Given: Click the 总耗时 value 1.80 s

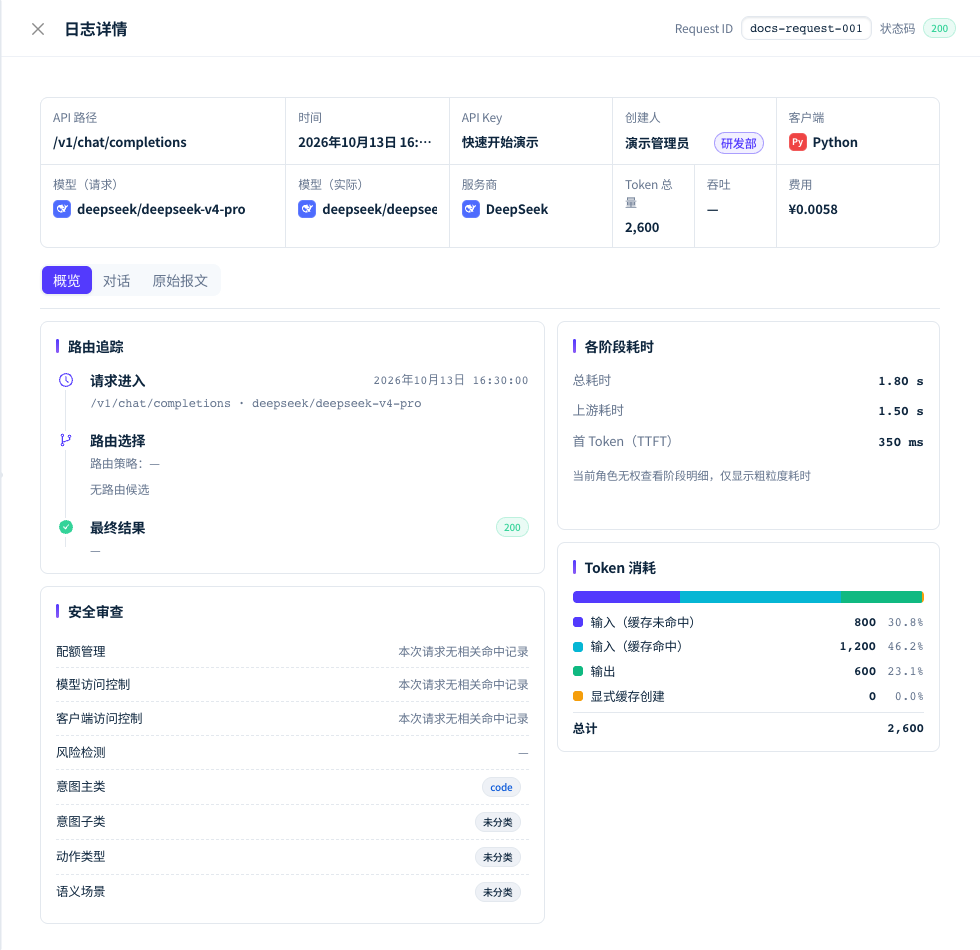Looking at the screenshot, I should pos(901,381).
